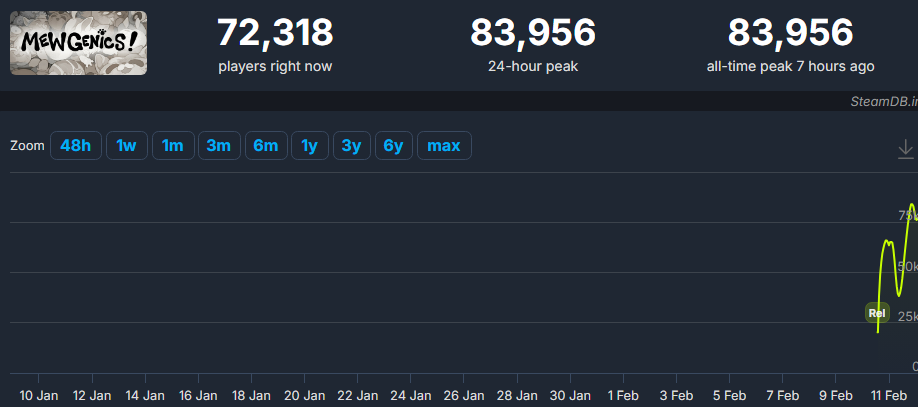This screenshot has height=407, width=918.
Task: Click the 24-hour peak label
Action: point(533,66)
